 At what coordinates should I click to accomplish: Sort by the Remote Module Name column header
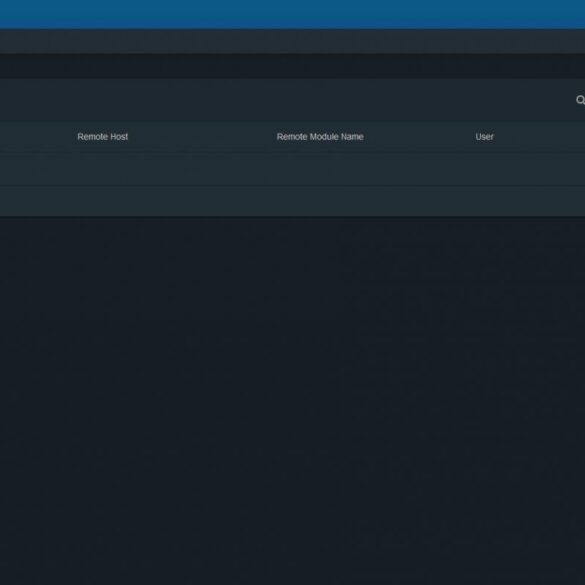320,137
